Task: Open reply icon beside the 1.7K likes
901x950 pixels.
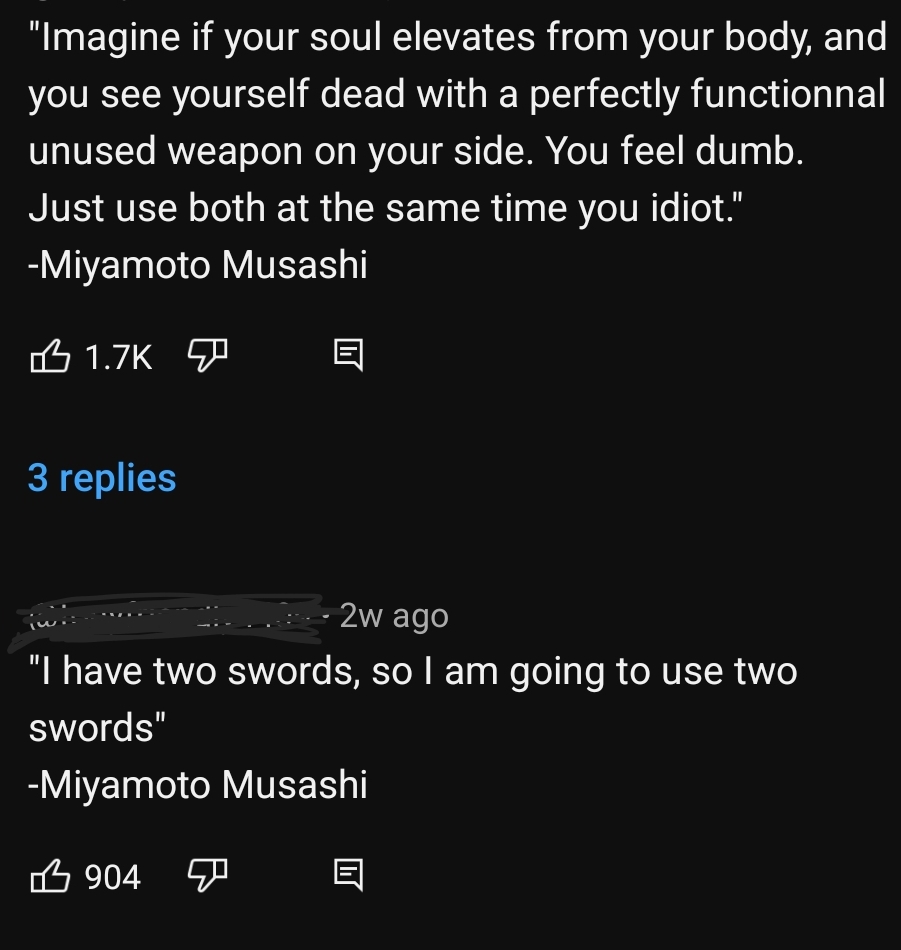Action: click(346, 355)
